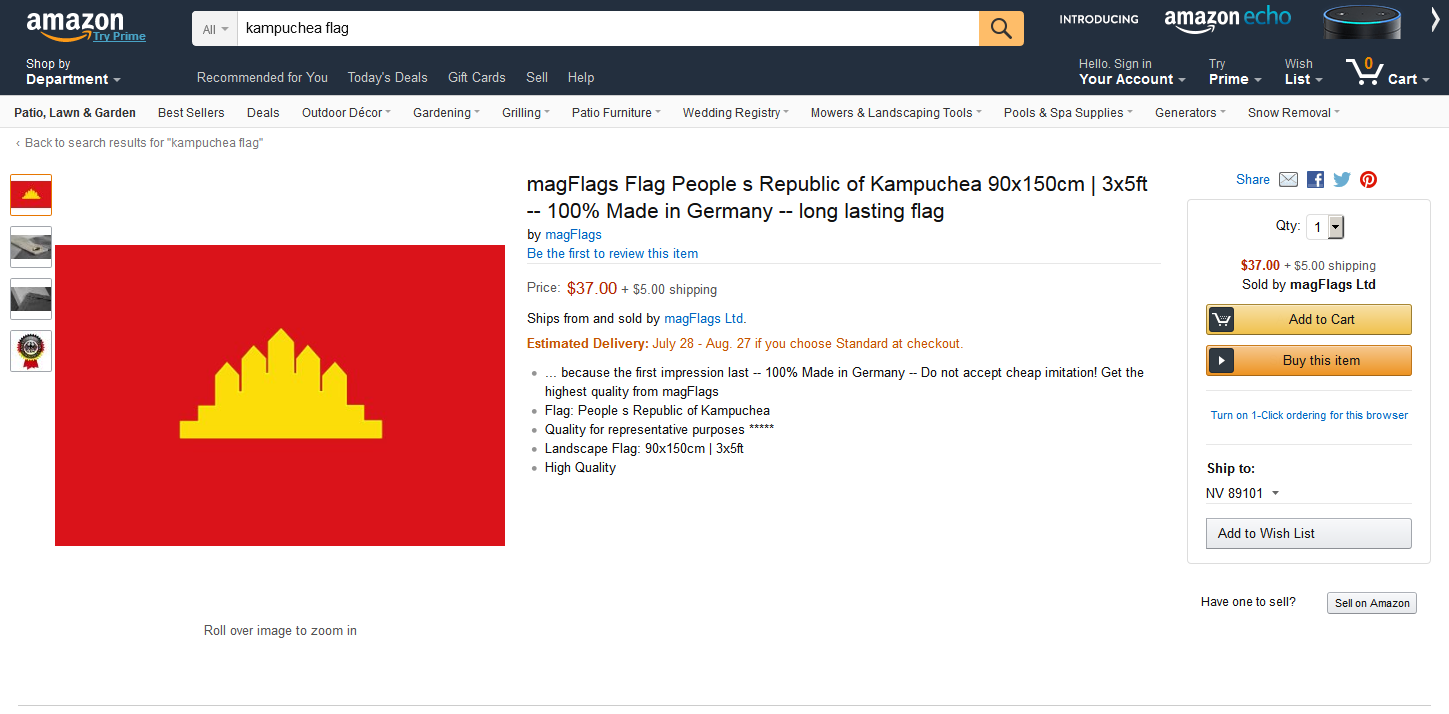Screen dimensions: 1449x714
Task: Select the award ribbon badge thumbnail
Action: [31, 351]
